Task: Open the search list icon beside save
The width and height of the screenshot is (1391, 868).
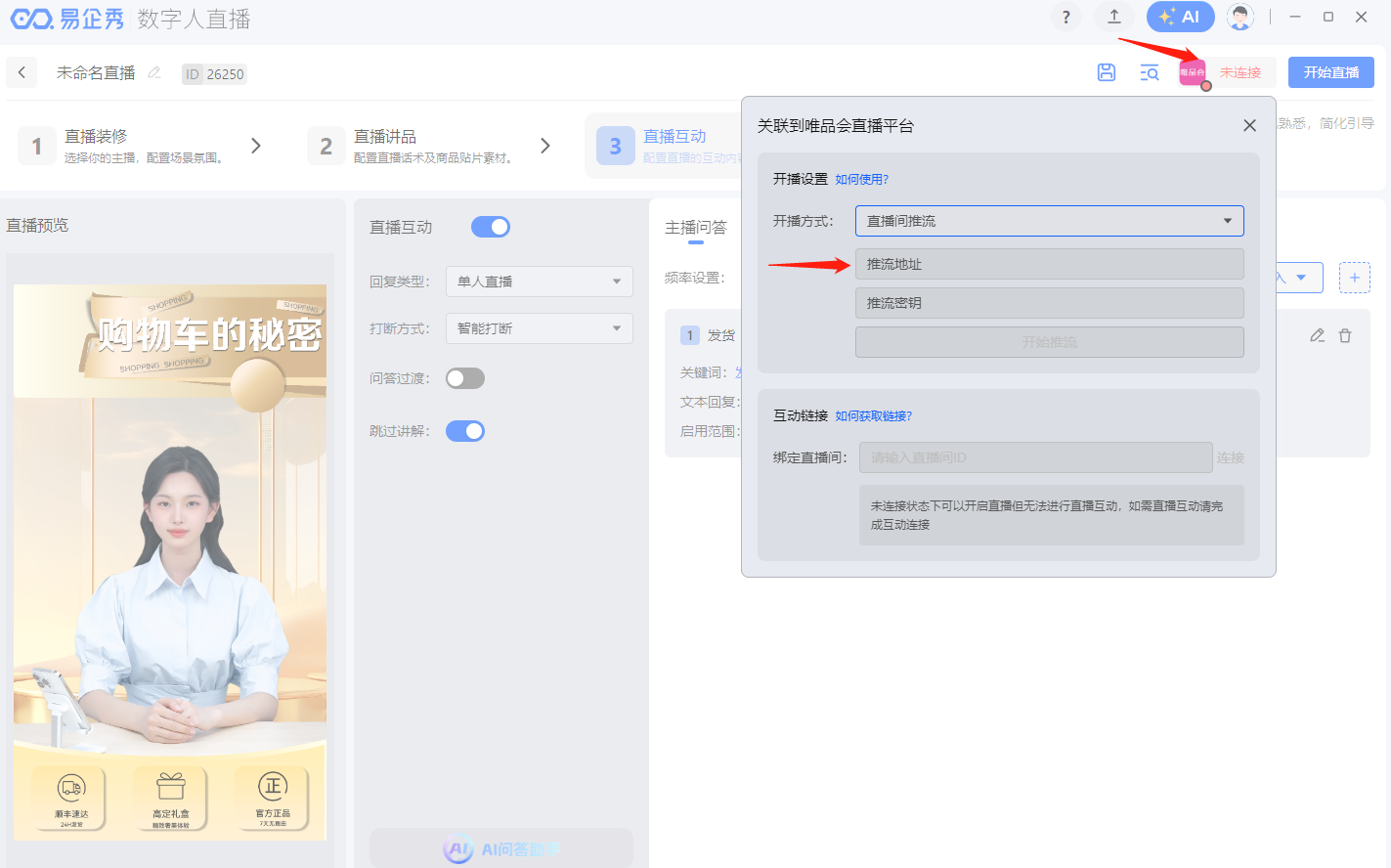Action: tap(1150, 72)
